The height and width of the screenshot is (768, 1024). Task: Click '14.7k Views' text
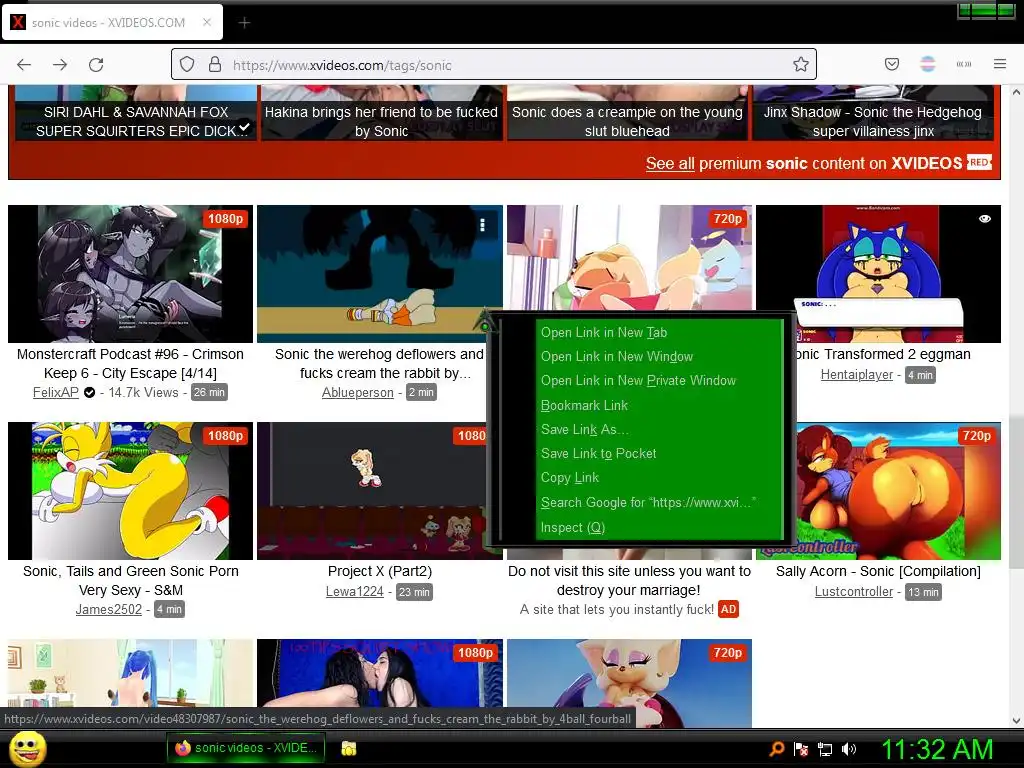[x=144, y=392]
